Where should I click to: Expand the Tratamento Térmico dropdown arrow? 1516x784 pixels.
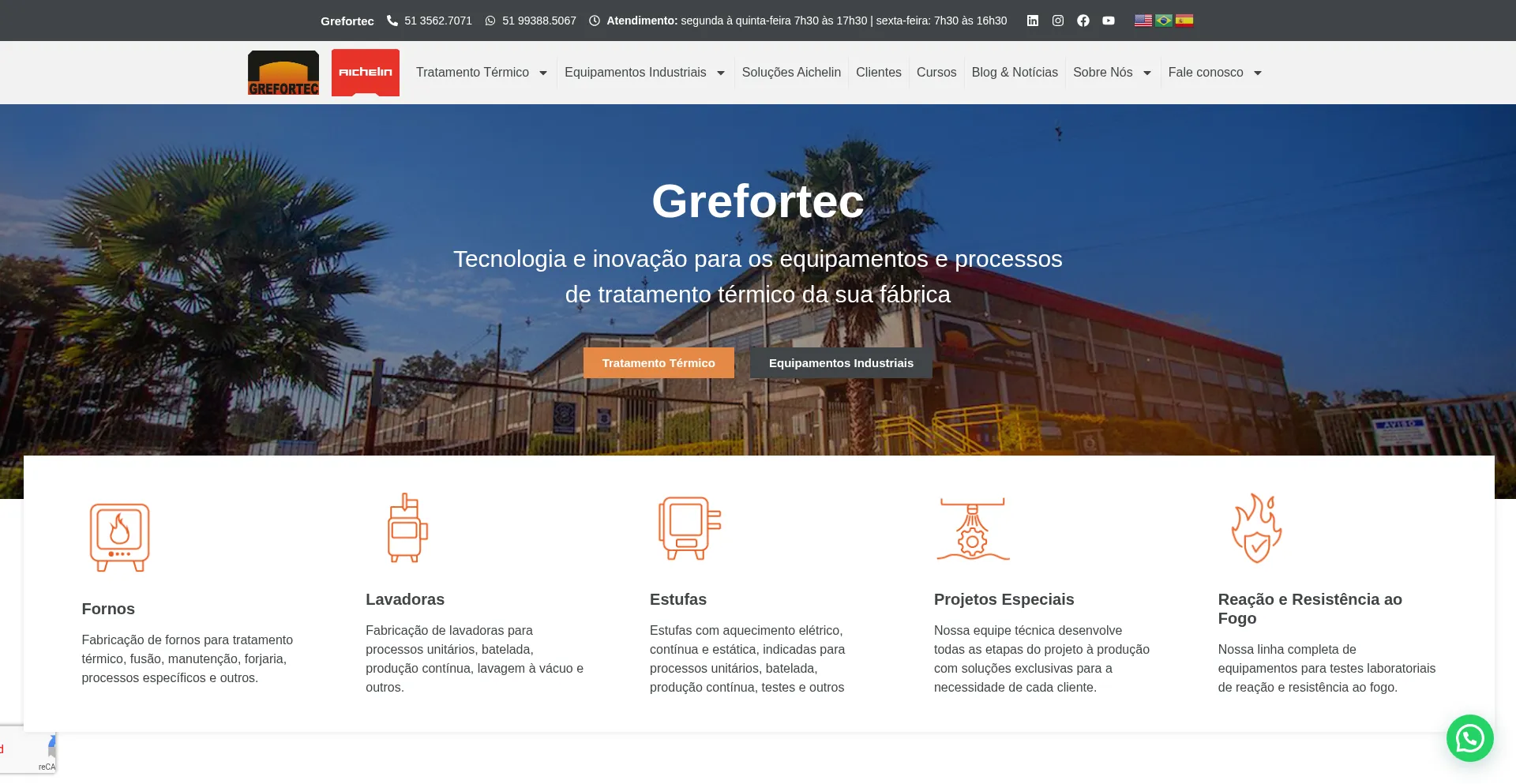coord(543,73)
